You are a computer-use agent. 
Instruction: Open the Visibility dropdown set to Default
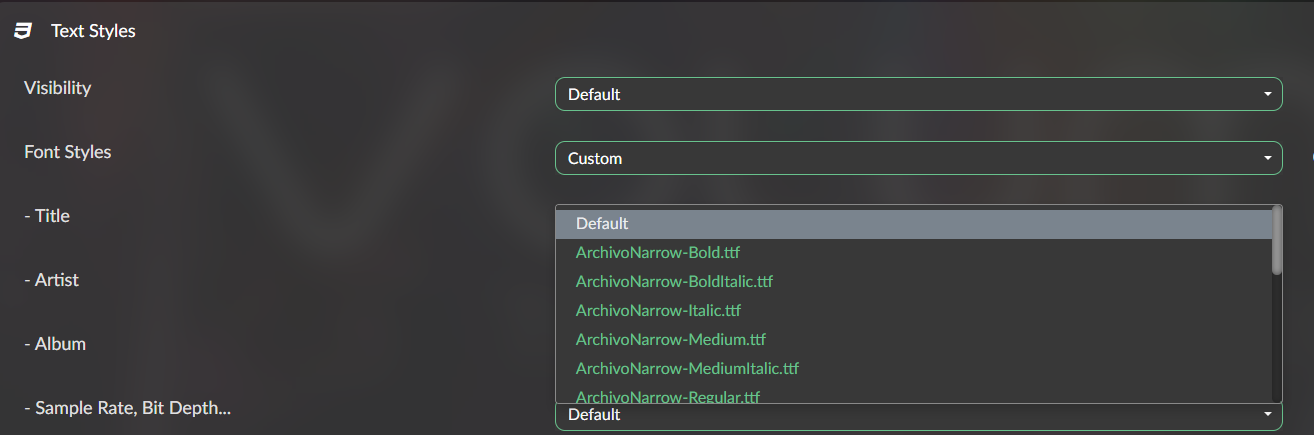click(x=918, y=94)
